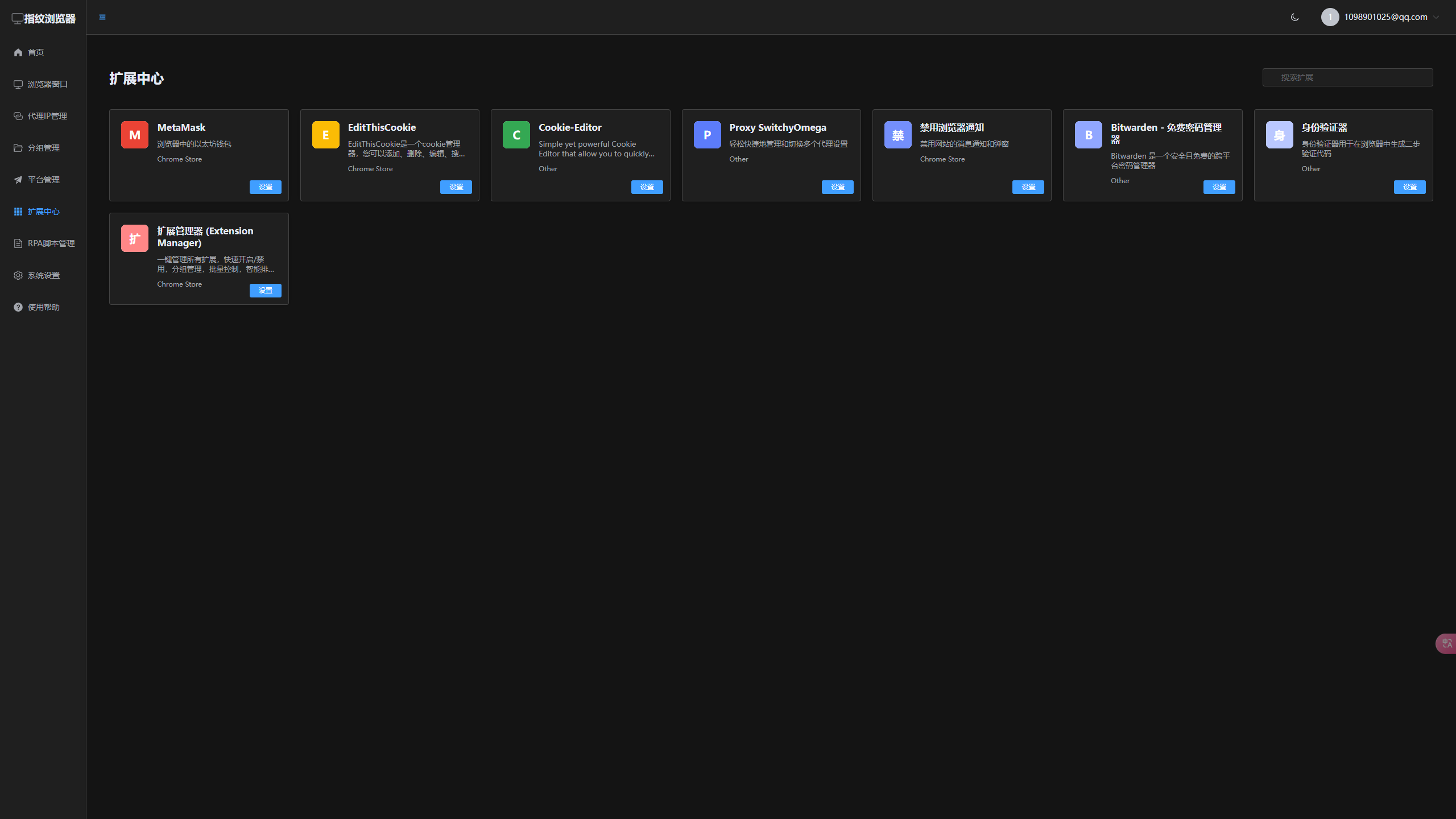
Task: Click the Bitwarden B icon
Action: tap(1088, 135)
